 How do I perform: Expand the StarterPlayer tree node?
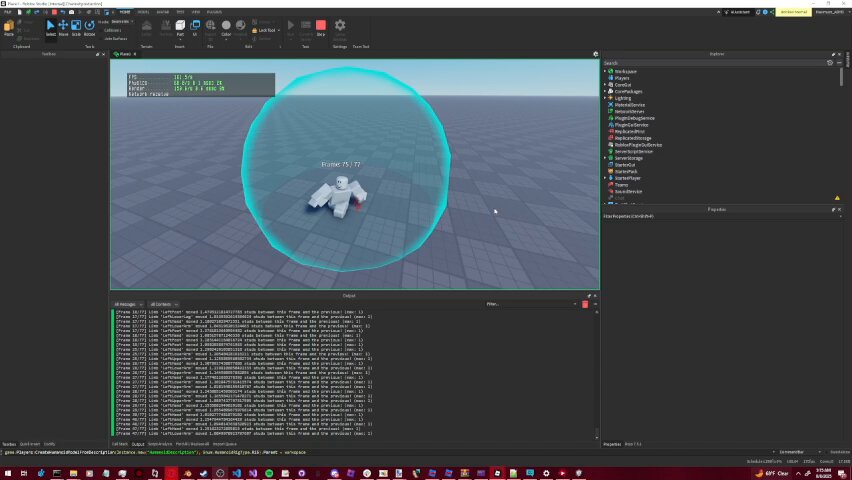click(605, 178)
